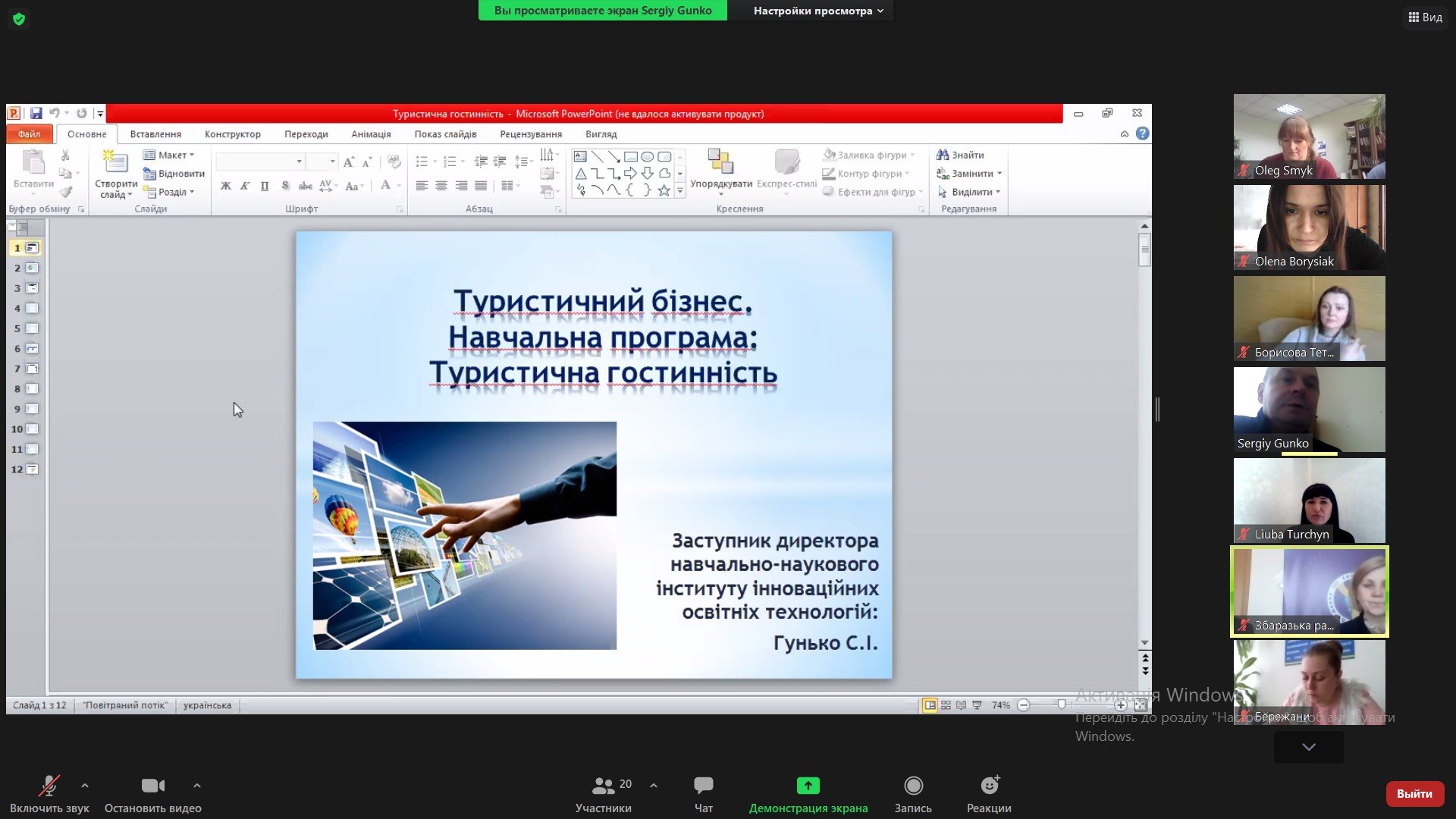
Task: Undo the last action in quick access toolbar
Action: coord(55,114)
